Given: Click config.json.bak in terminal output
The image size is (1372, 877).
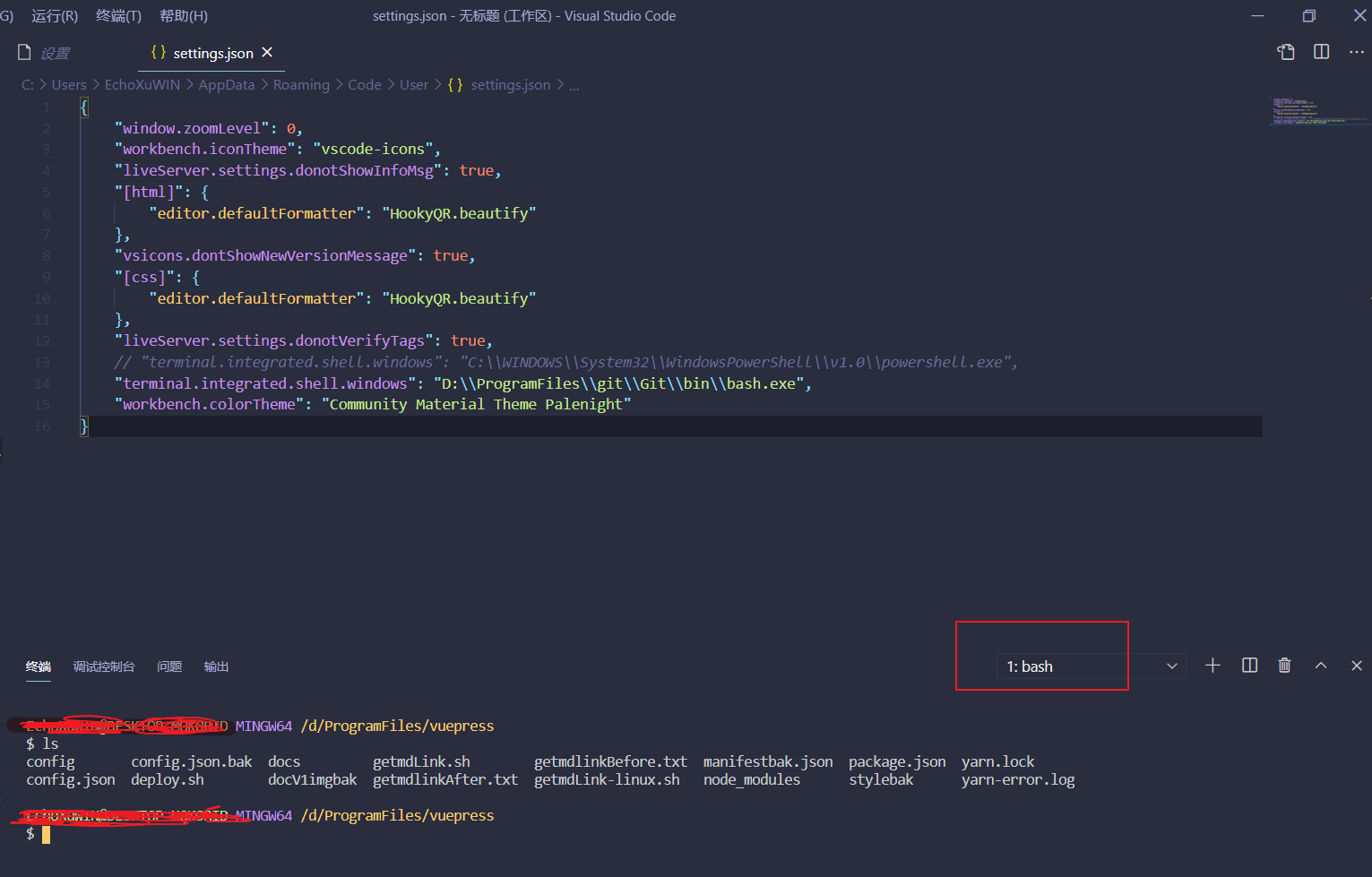Looking at the screenshot, I should click(x=192, y=762).
